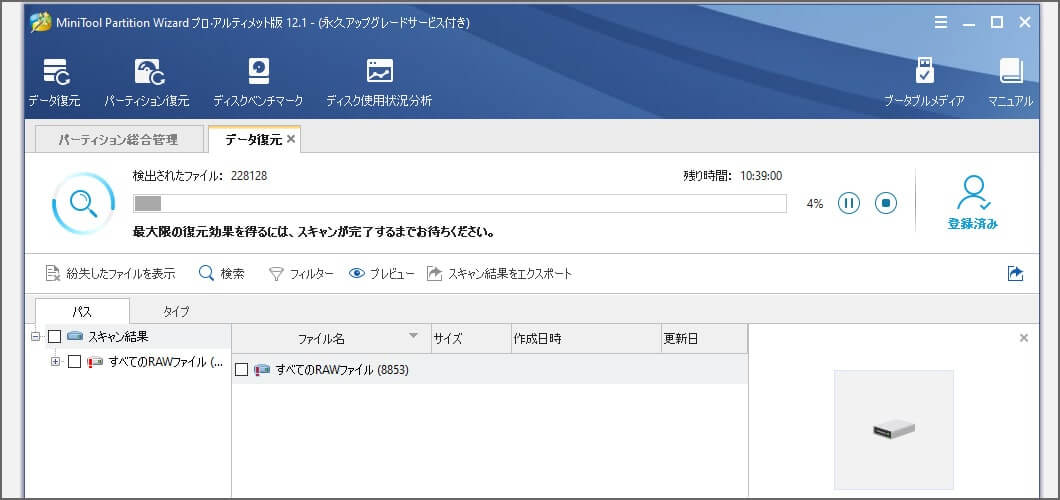Viewport: 1060px width, 500px height.
Task: Stop the running scan
Action: click(886, 203)
